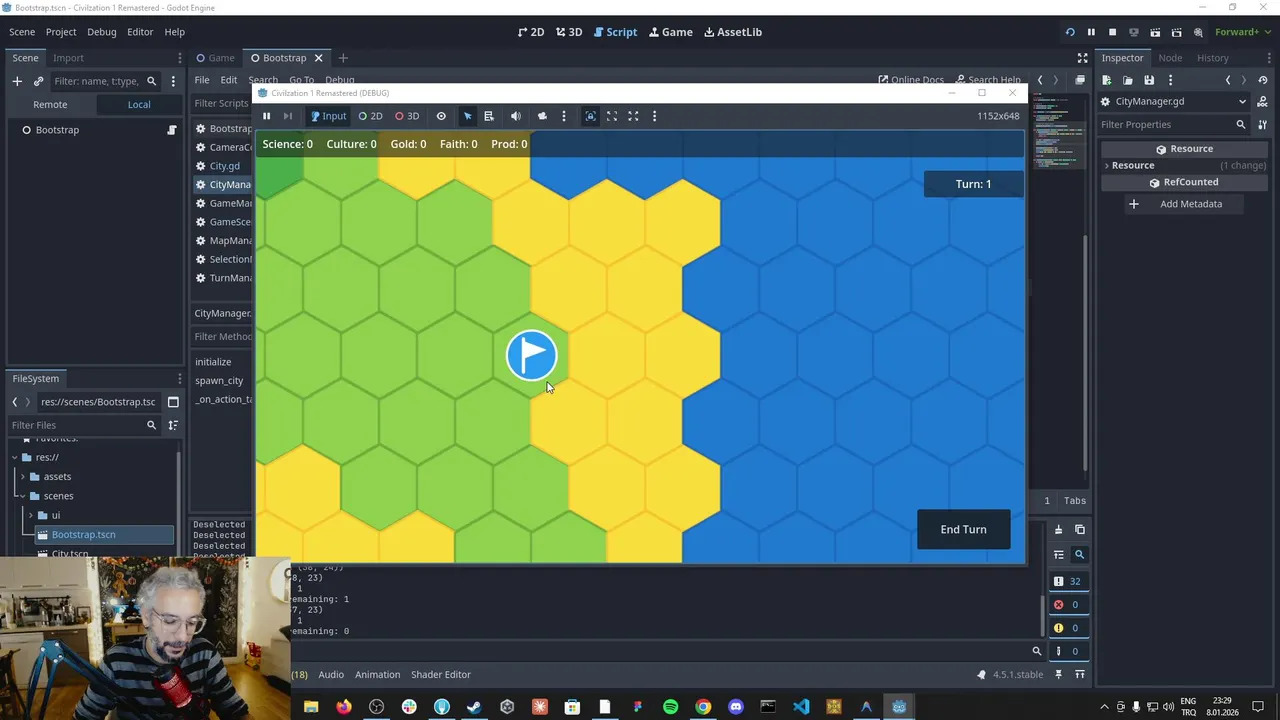Switch to 3D workspace in top bar
The height and width of the screenshot is (720, 1280).
coord(569,32)
